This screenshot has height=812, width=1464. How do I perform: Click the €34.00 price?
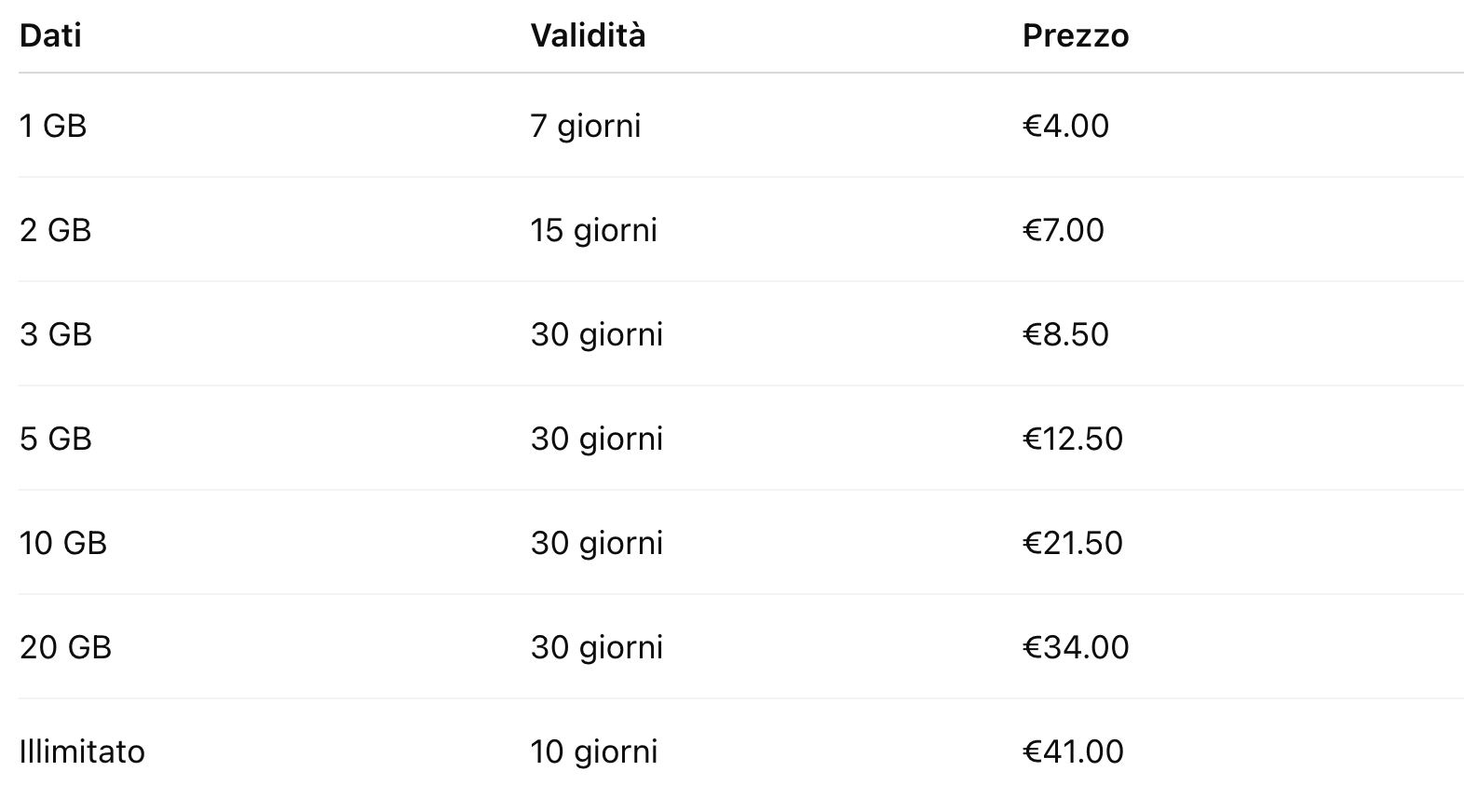(x=1075, y=647)
